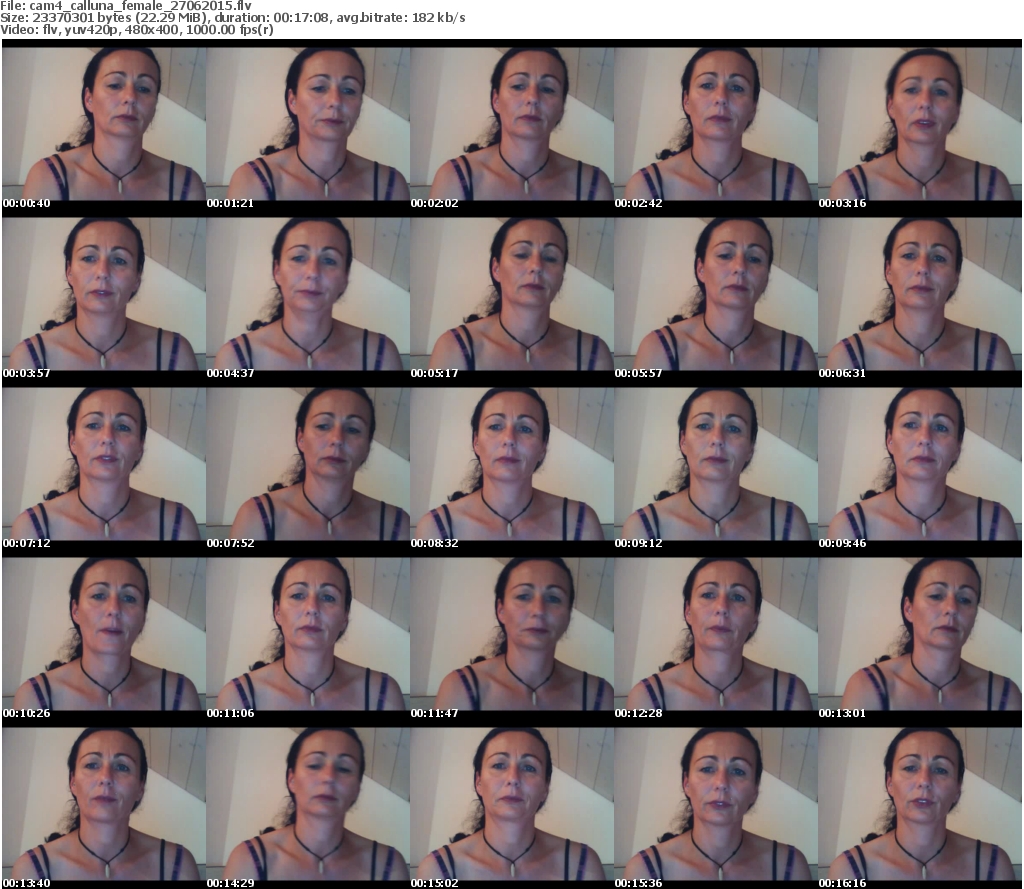Click the frame timestamped 00:10:26

104,634
